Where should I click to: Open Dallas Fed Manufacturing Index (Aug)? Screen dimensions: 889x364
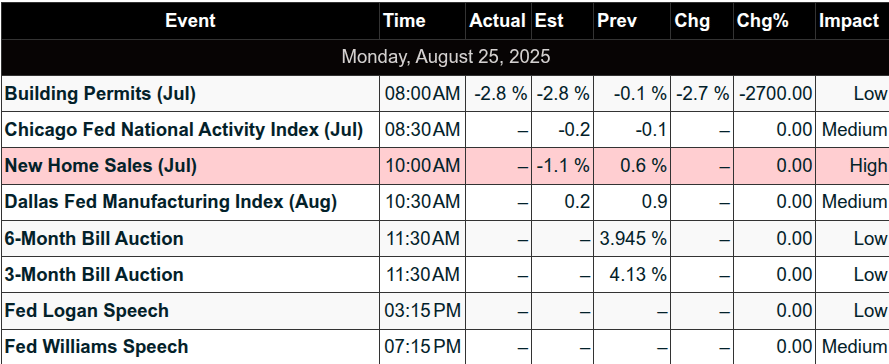point(171,202)
